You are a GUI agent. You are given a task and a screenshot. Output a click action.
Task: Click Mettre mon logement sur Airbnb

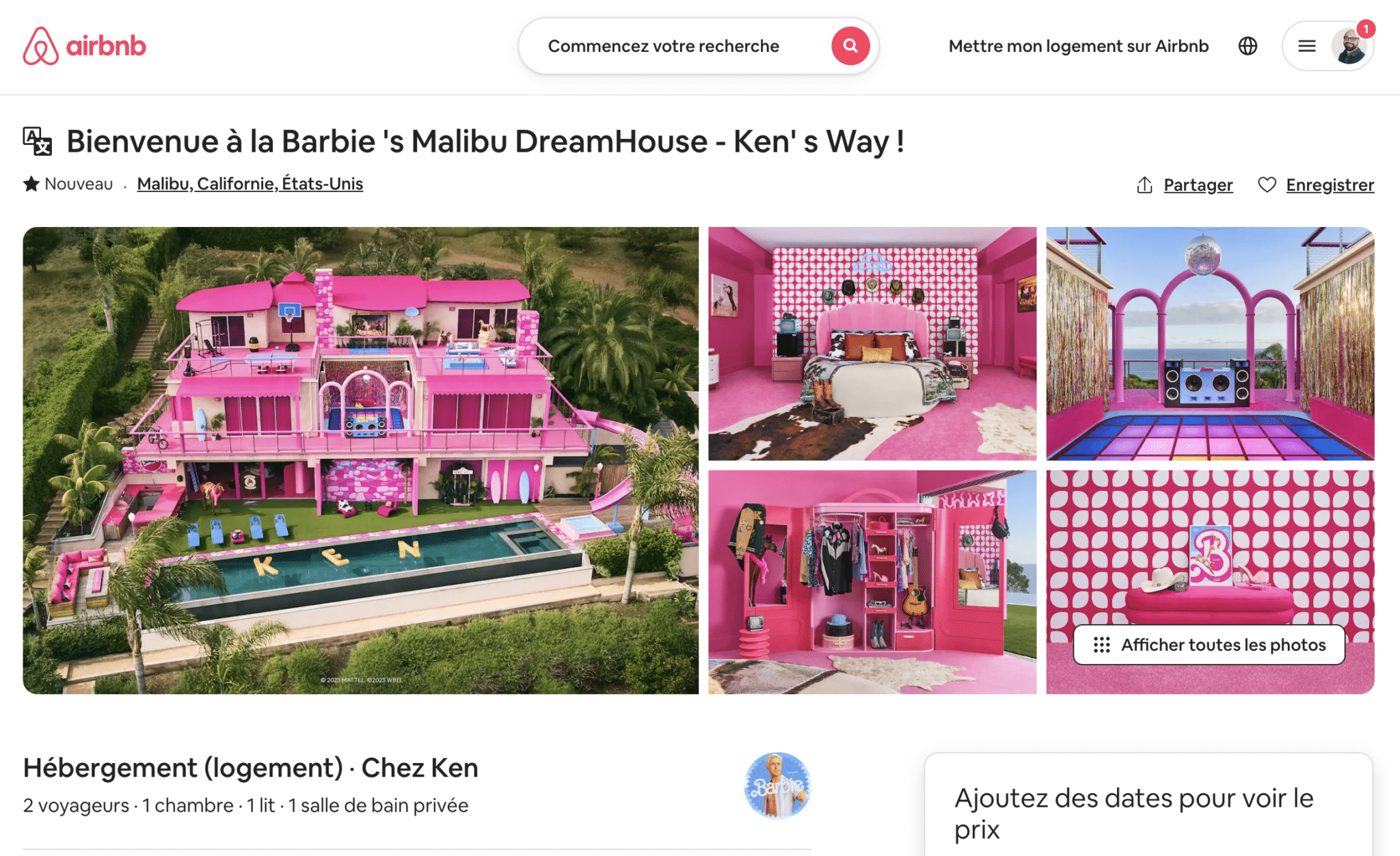(1078, 46)
